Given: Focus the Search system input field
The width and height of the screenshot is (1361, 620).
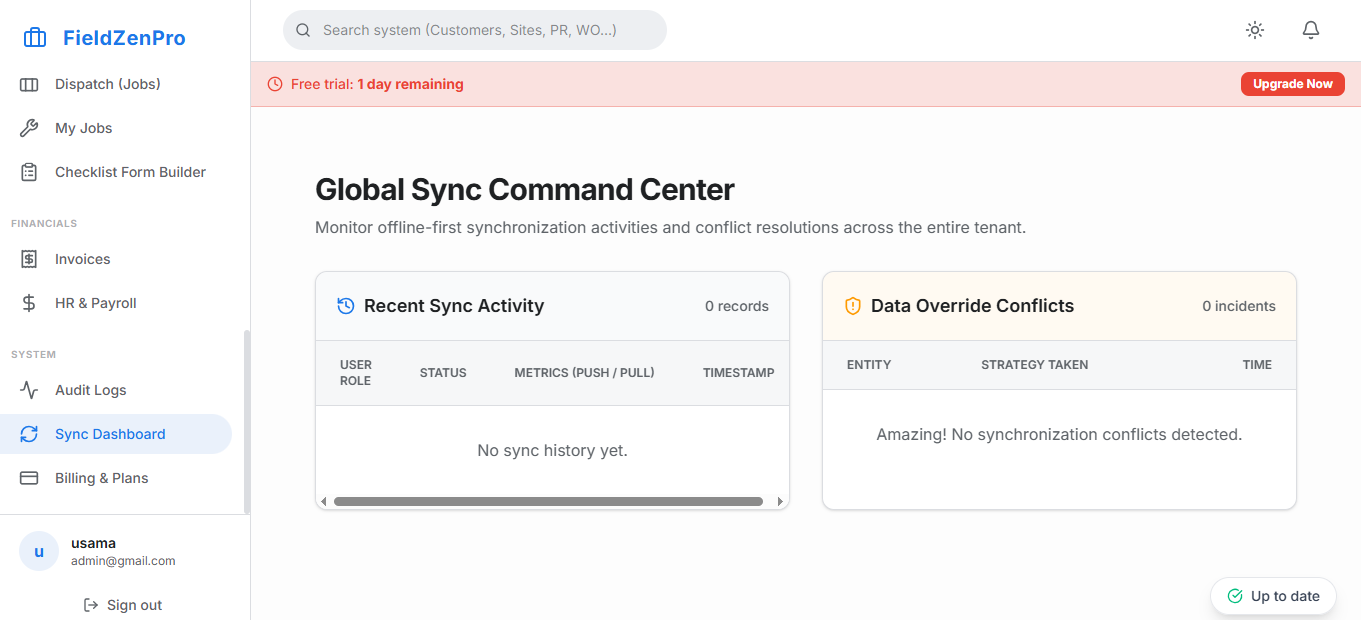Looking at the screenshot, I should (x=475, y=30).
